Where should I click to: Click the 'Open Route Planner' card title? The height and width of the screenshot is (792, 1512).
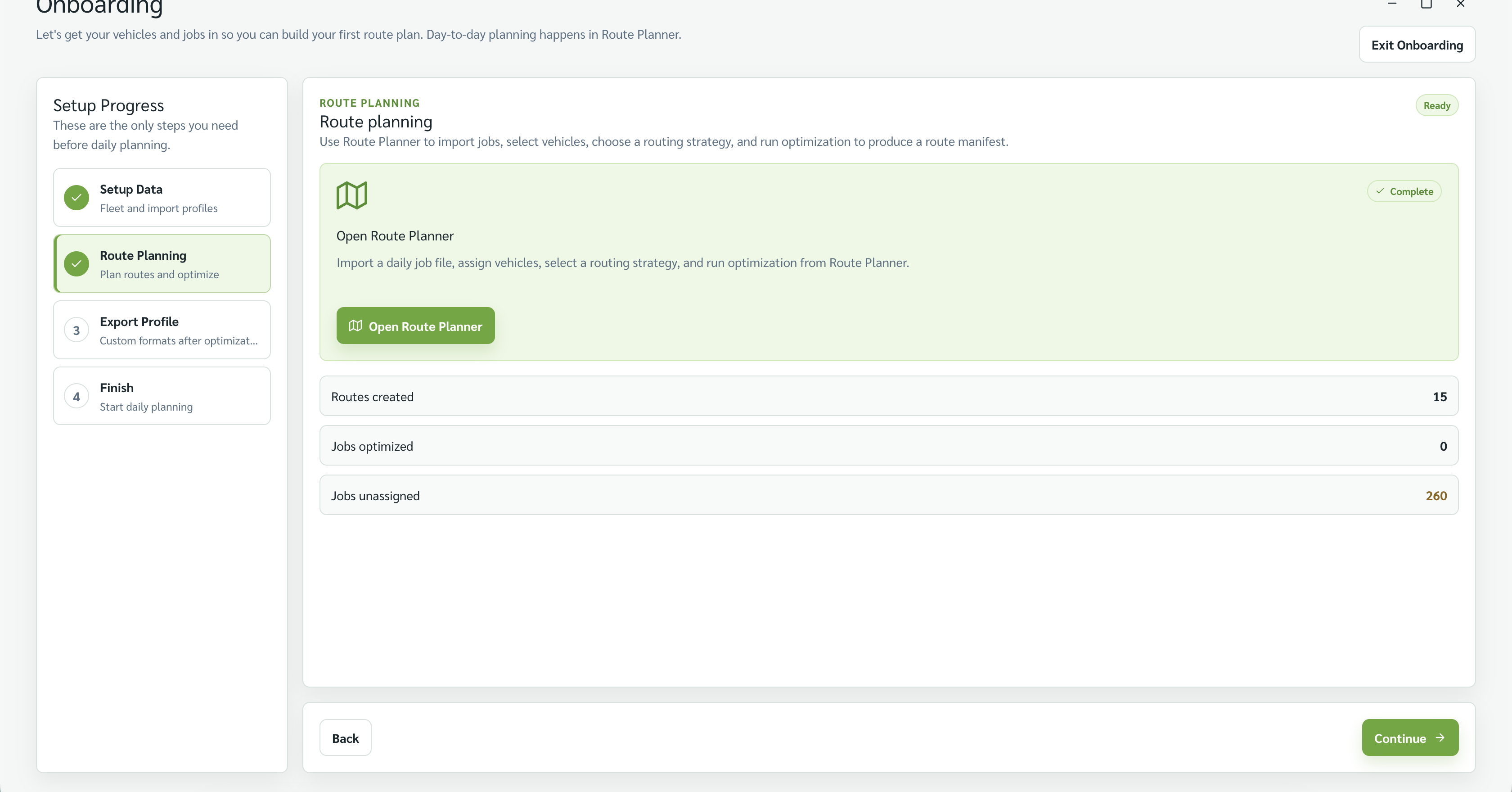click(395, 236)
